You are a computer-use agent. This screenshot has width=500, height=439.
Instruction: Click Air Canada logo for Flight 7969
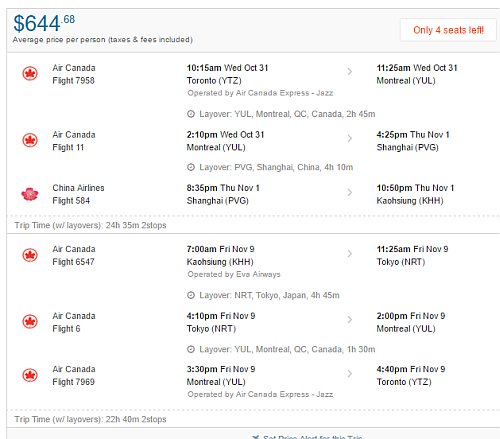(30, 375)
